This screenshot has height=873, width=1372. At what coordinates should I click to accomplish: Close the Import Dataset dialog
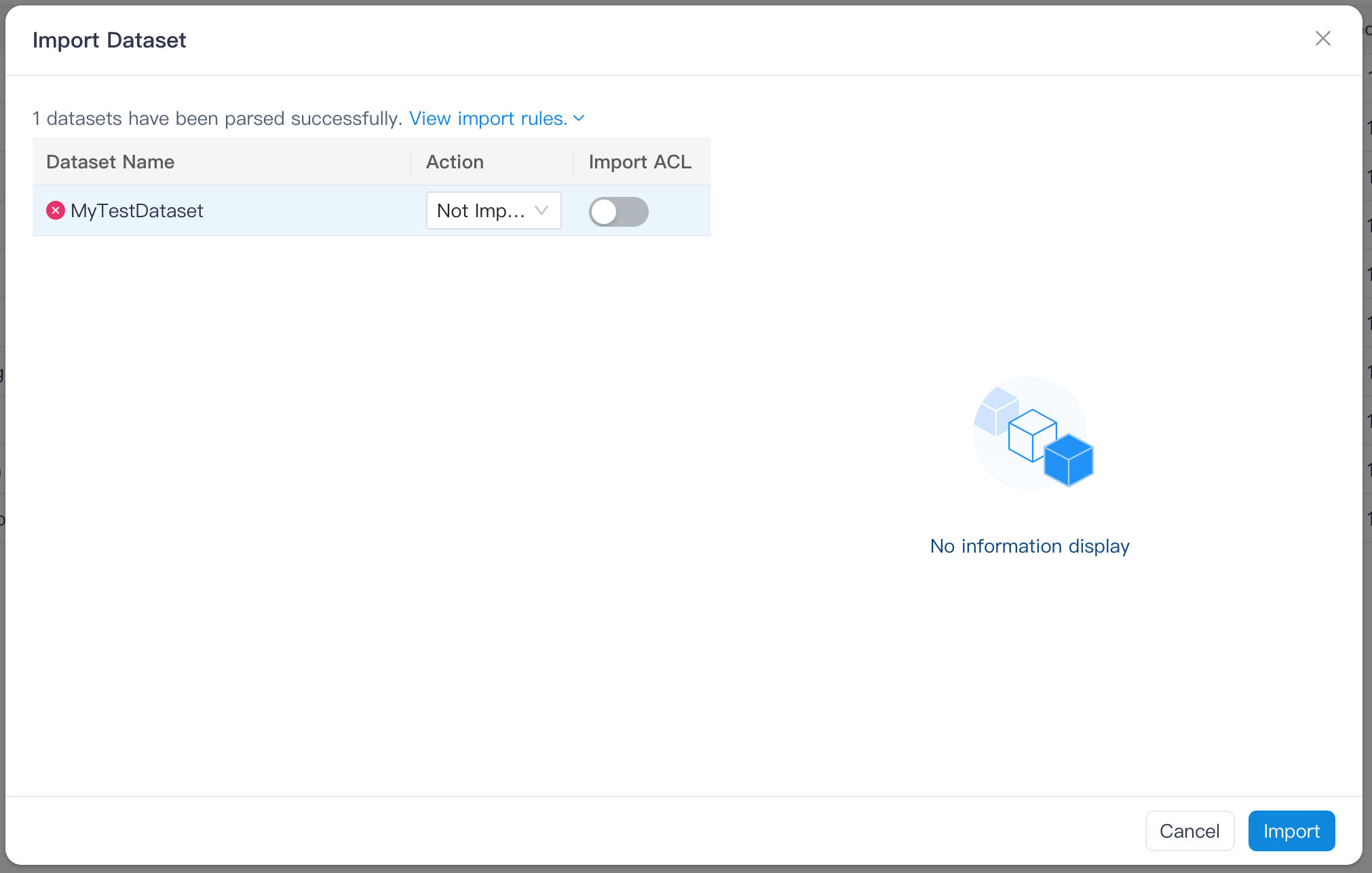pos(1322,39)
